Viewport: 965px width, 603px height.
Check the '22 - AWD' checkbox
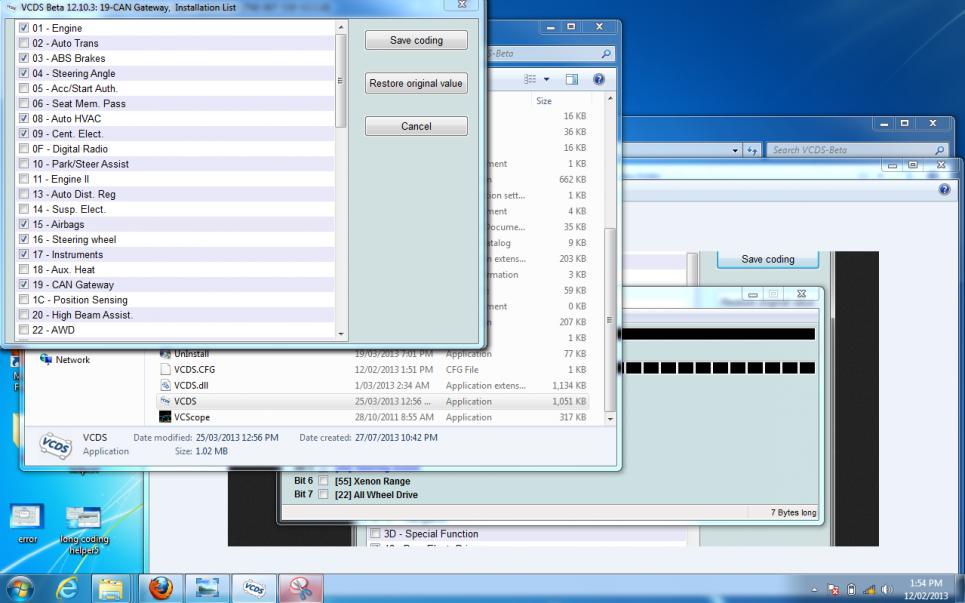[x=24, y=330]
